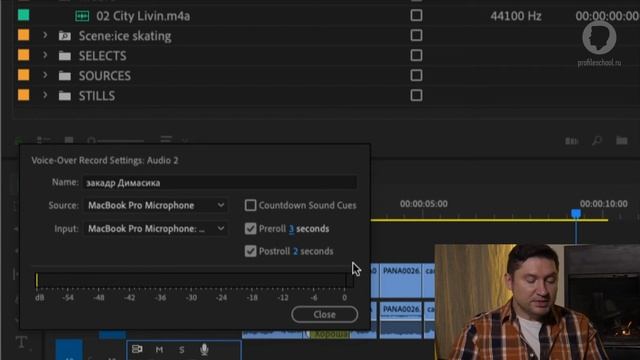Click the 00:00:10:00 mark on time ruler

coord(604,204)
